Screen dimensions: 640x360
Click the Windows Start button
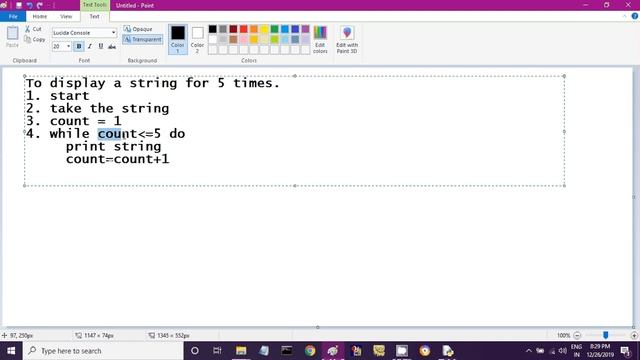tap(11, 351)
